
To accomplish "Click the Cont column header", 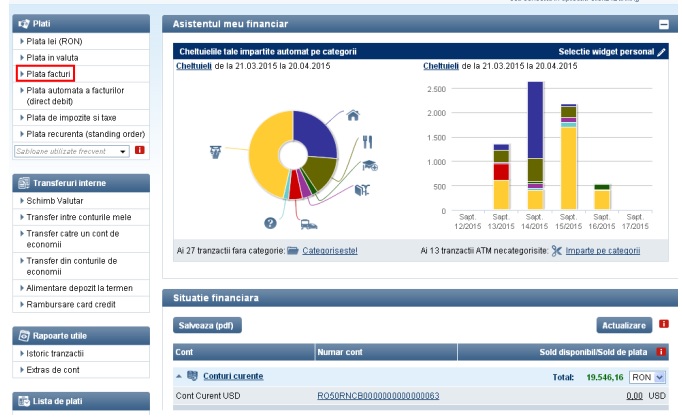I will pyautogui.click(x=244, y=352).
